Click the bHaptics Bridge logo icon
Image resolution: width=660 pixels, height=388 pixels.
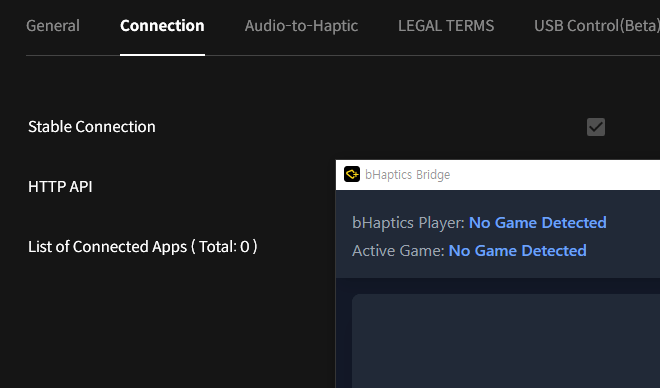(x=352, y=174)
